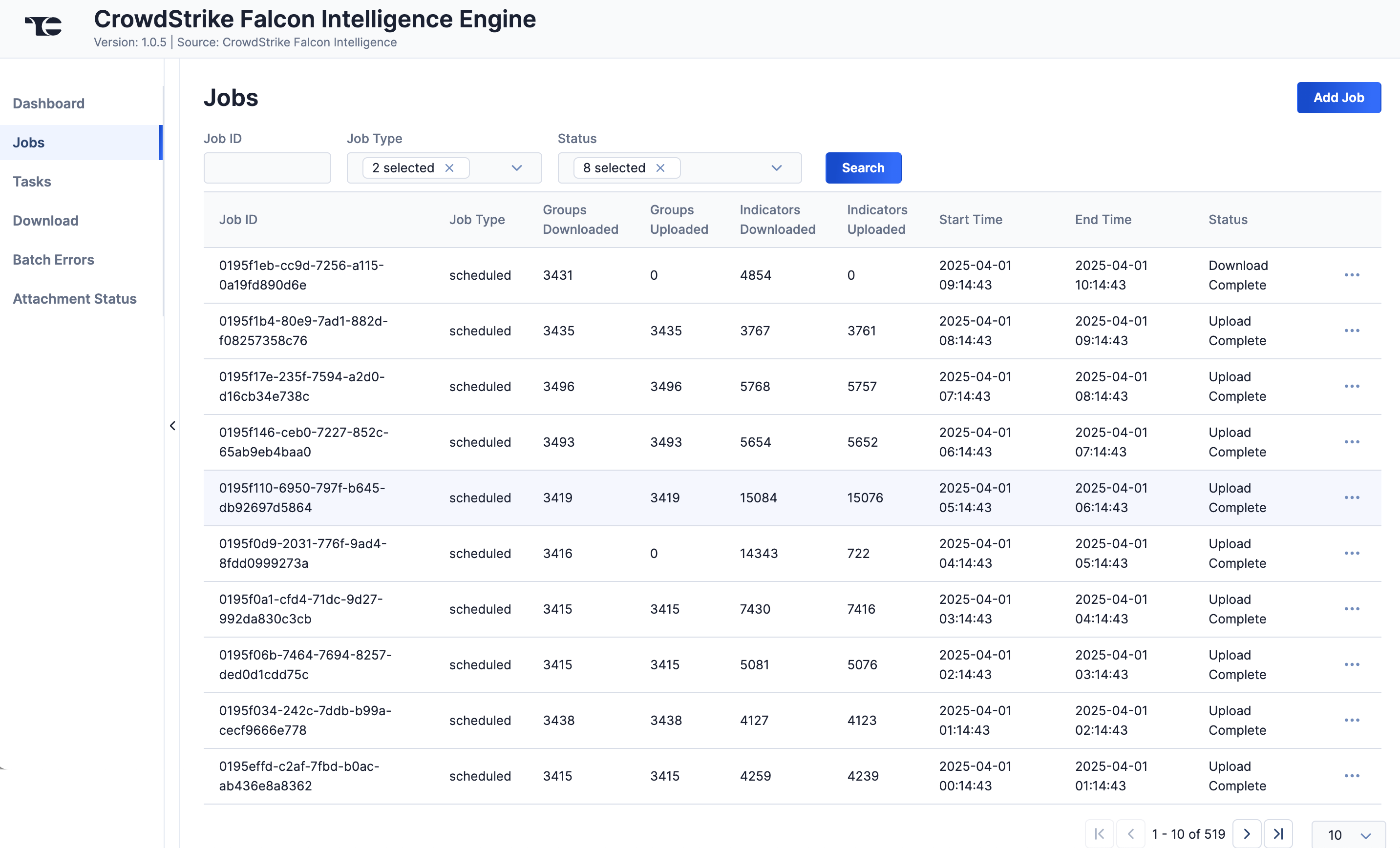This screenshot has width=1400, height=848.
Task: Click the Search button
Action: coord(863,167)
